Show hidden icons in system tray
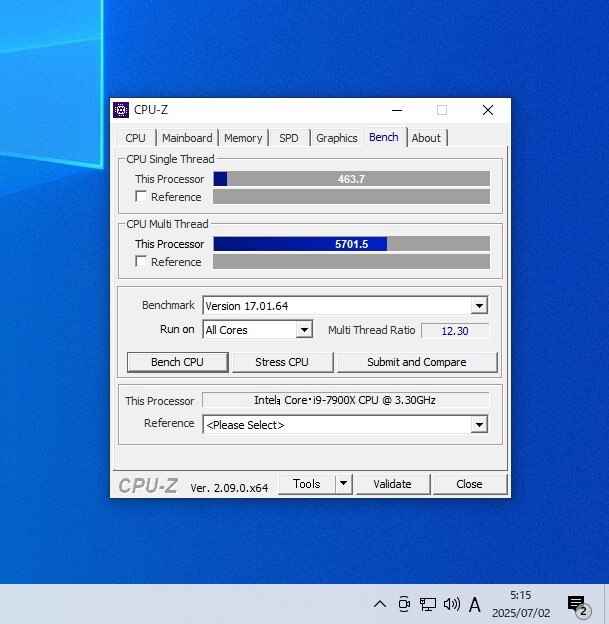This screenshot has height=624, width=609. [x=380, y=604]
